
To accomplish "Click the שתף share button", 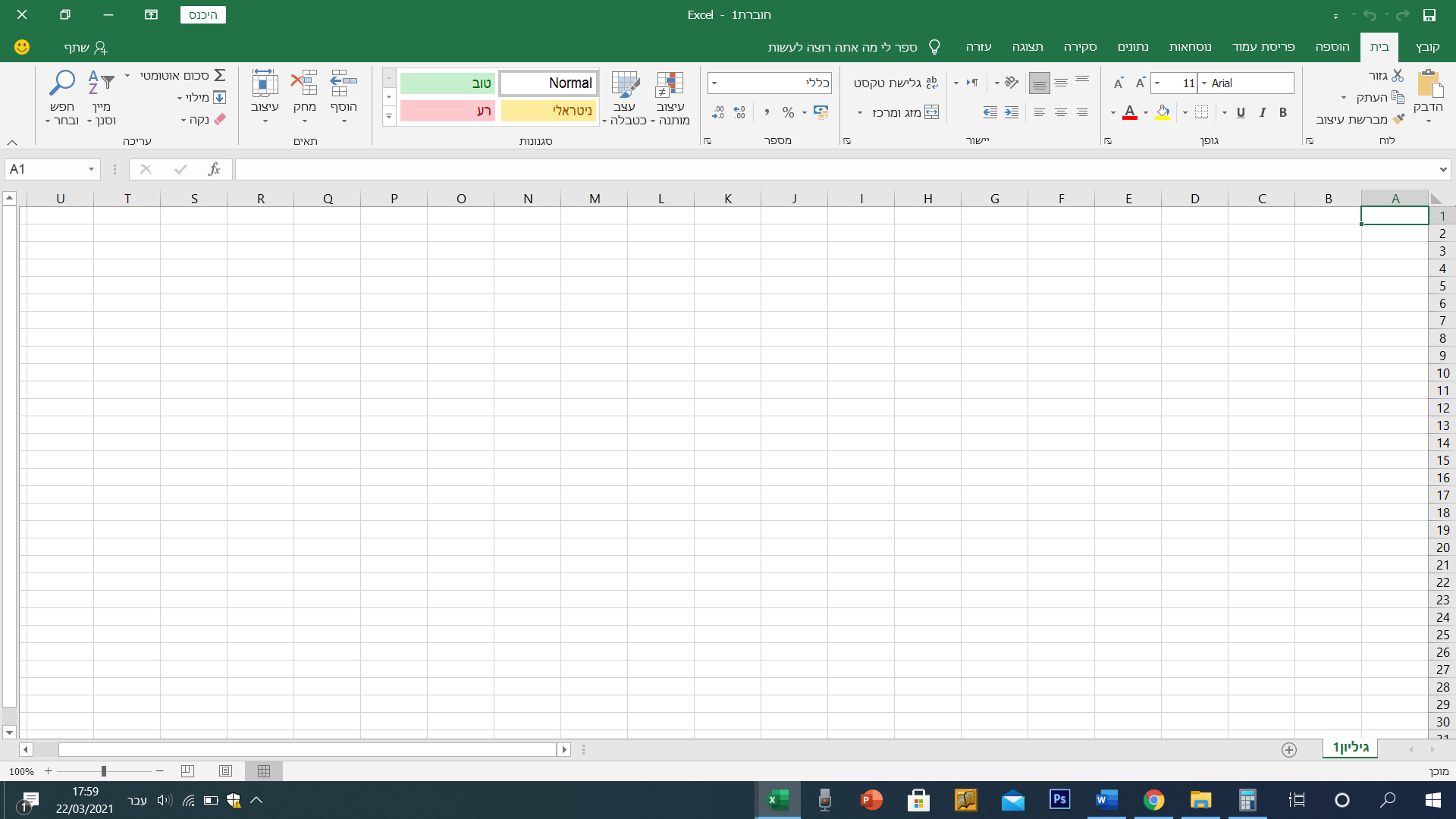I will click(x=85, y=47).
